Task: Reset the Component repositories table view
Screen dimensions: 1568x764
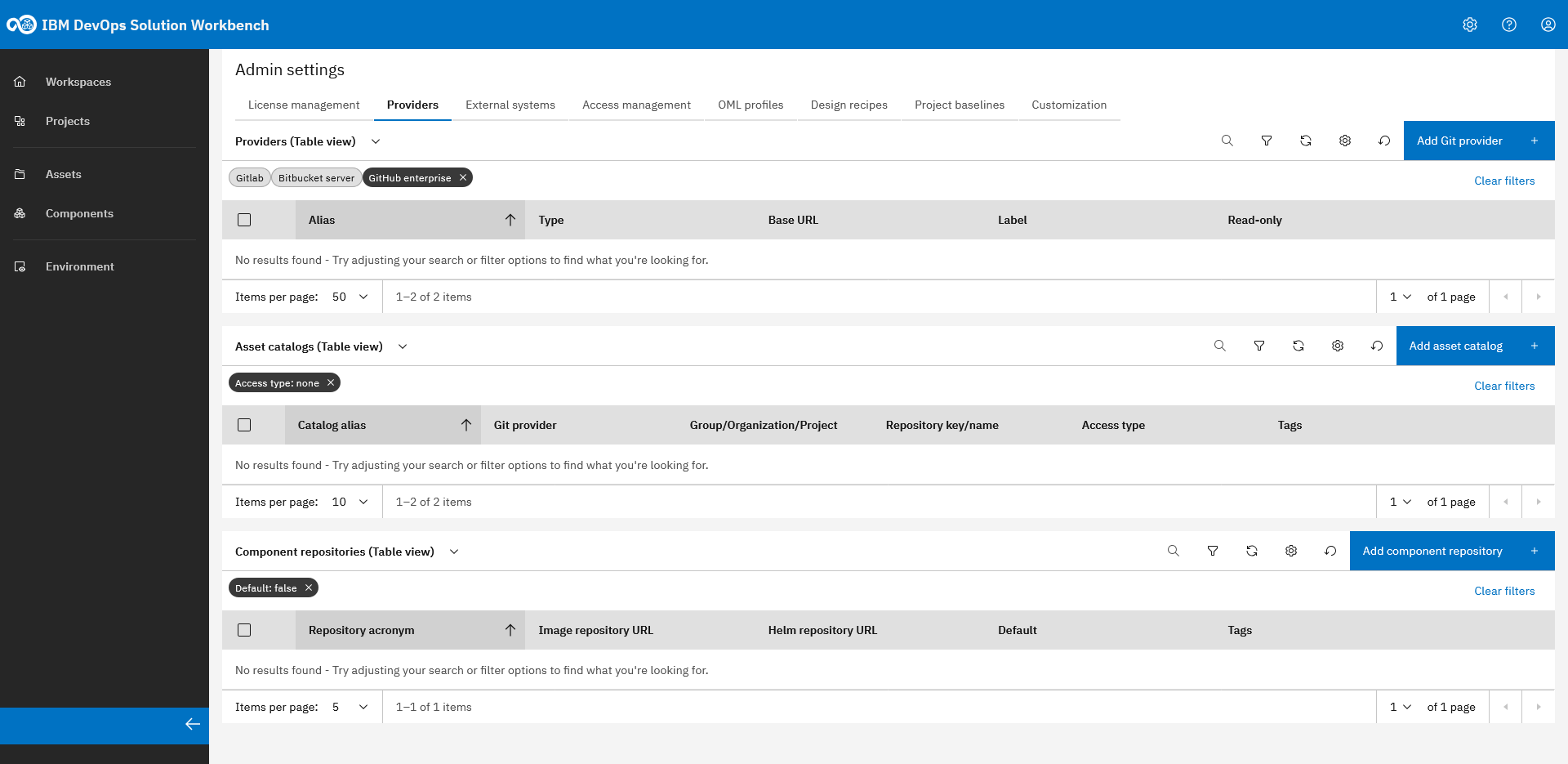Action: click(x=1330, y=551)
